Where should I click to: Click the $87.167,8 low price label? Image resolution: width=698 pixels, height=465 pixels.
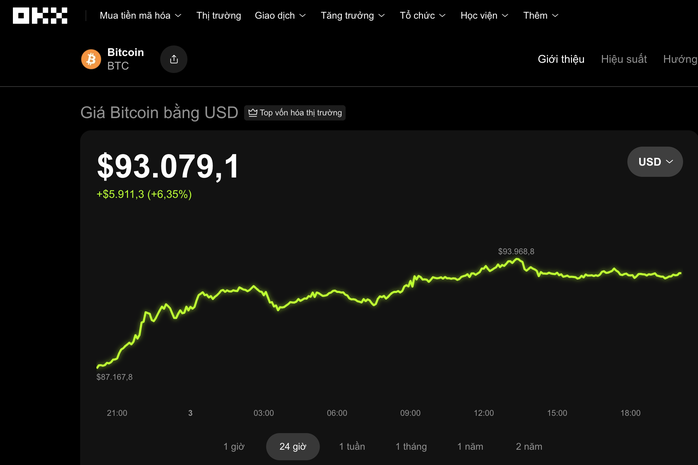click(x=114, y=377)
